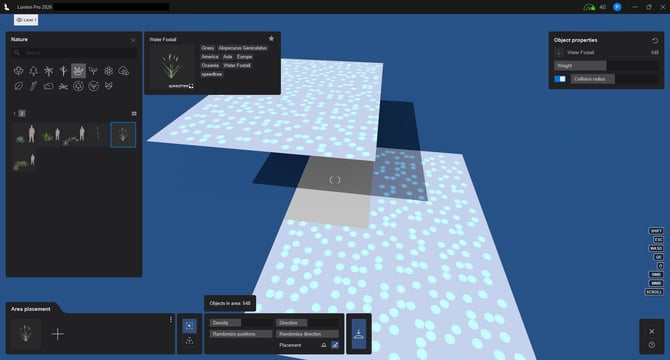Click the America tag
This screenshot has width=670, height=360.
click(x=210, y=57)
